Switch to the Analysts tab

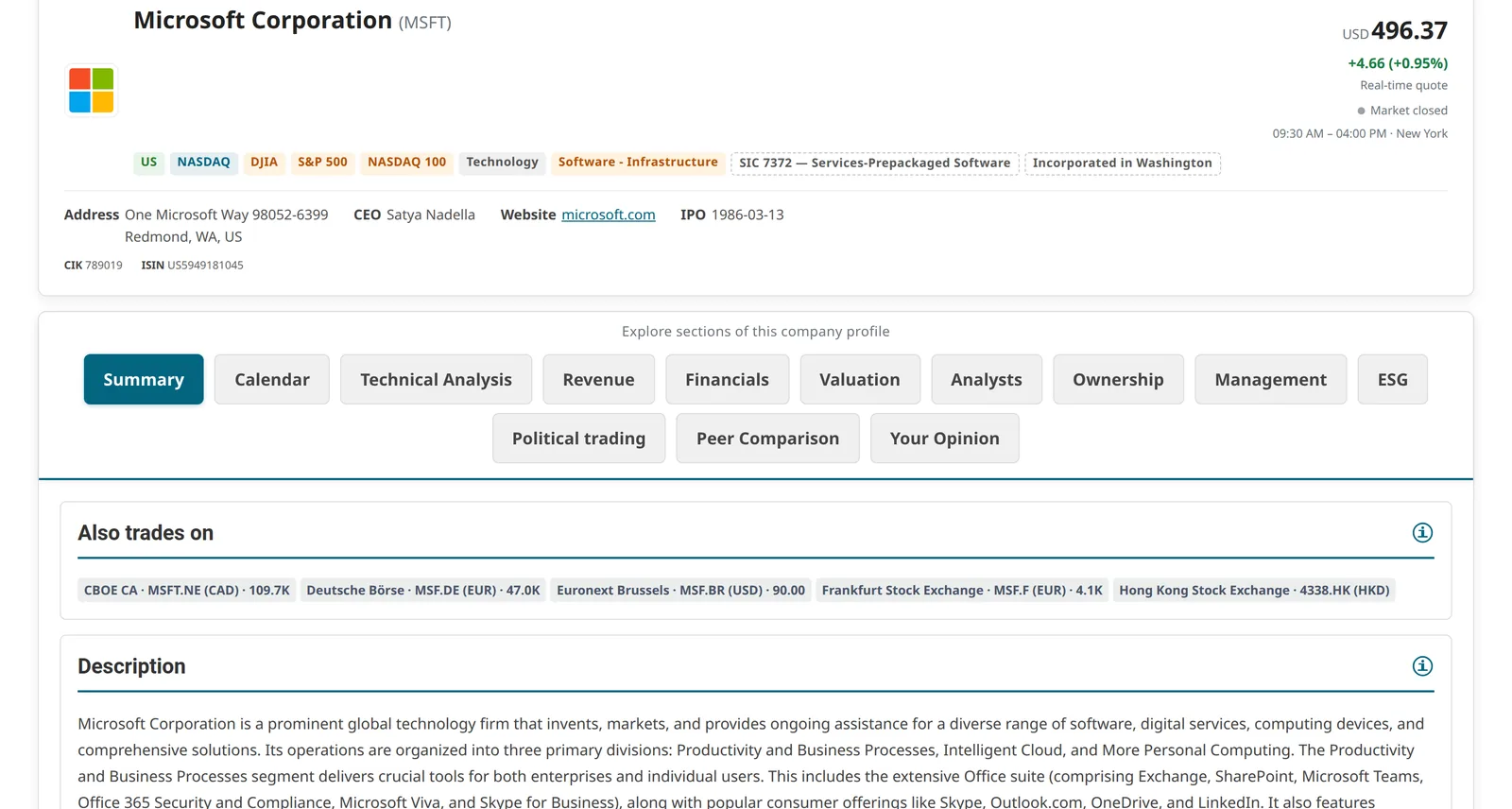pos(987,379)
